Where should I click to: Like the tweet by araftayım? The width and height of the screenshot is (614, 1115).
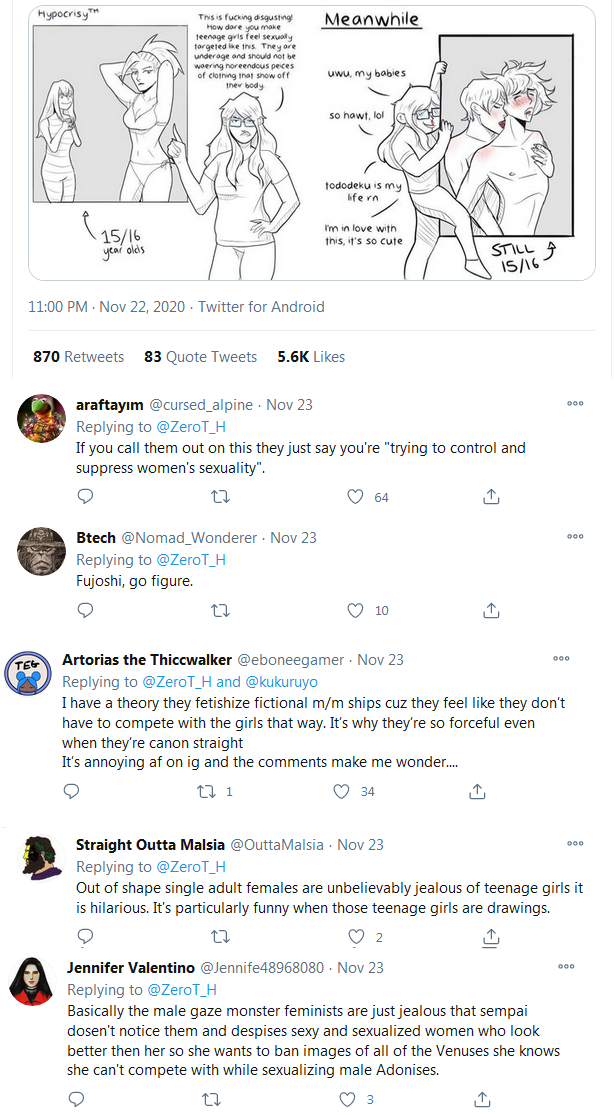point(355,497)
